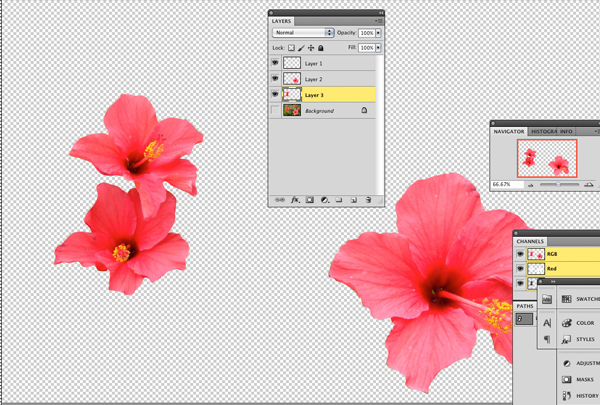The width and height of the screenshot is (600, 405).
Task: Open the Normal blend mode dropdown
Action: [x=303, y=33]
